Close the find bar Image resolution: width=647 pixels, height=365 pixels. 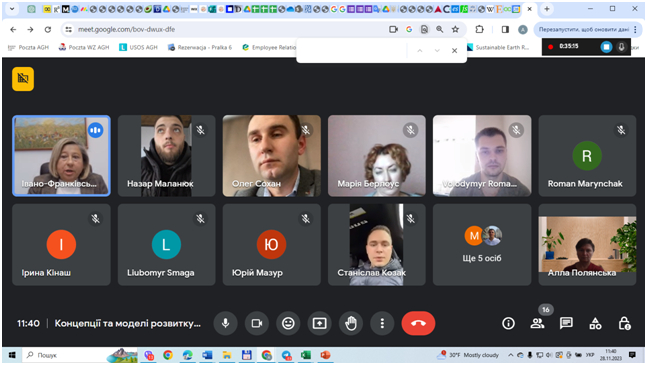(454, 51)
